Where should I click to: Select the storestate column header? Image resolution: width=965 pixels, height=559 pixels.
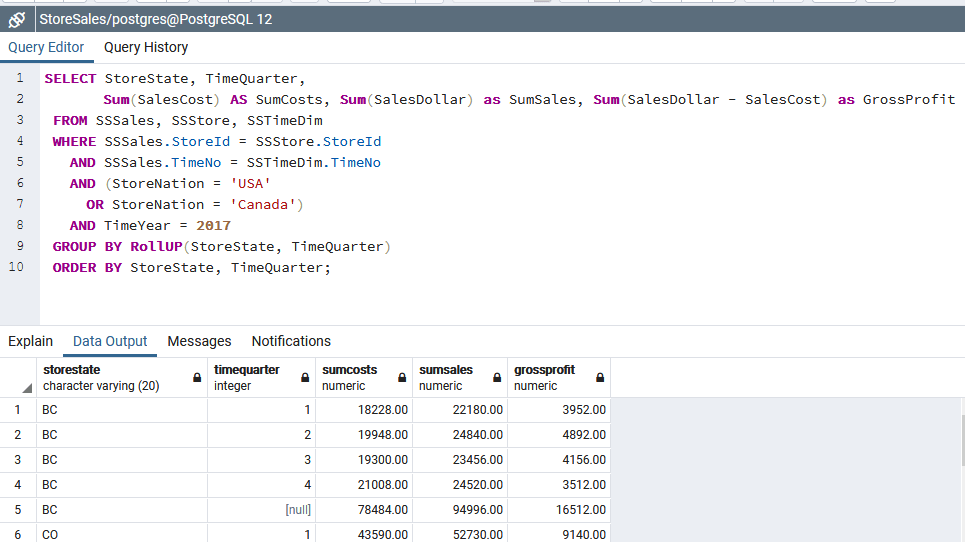point(110,377)
